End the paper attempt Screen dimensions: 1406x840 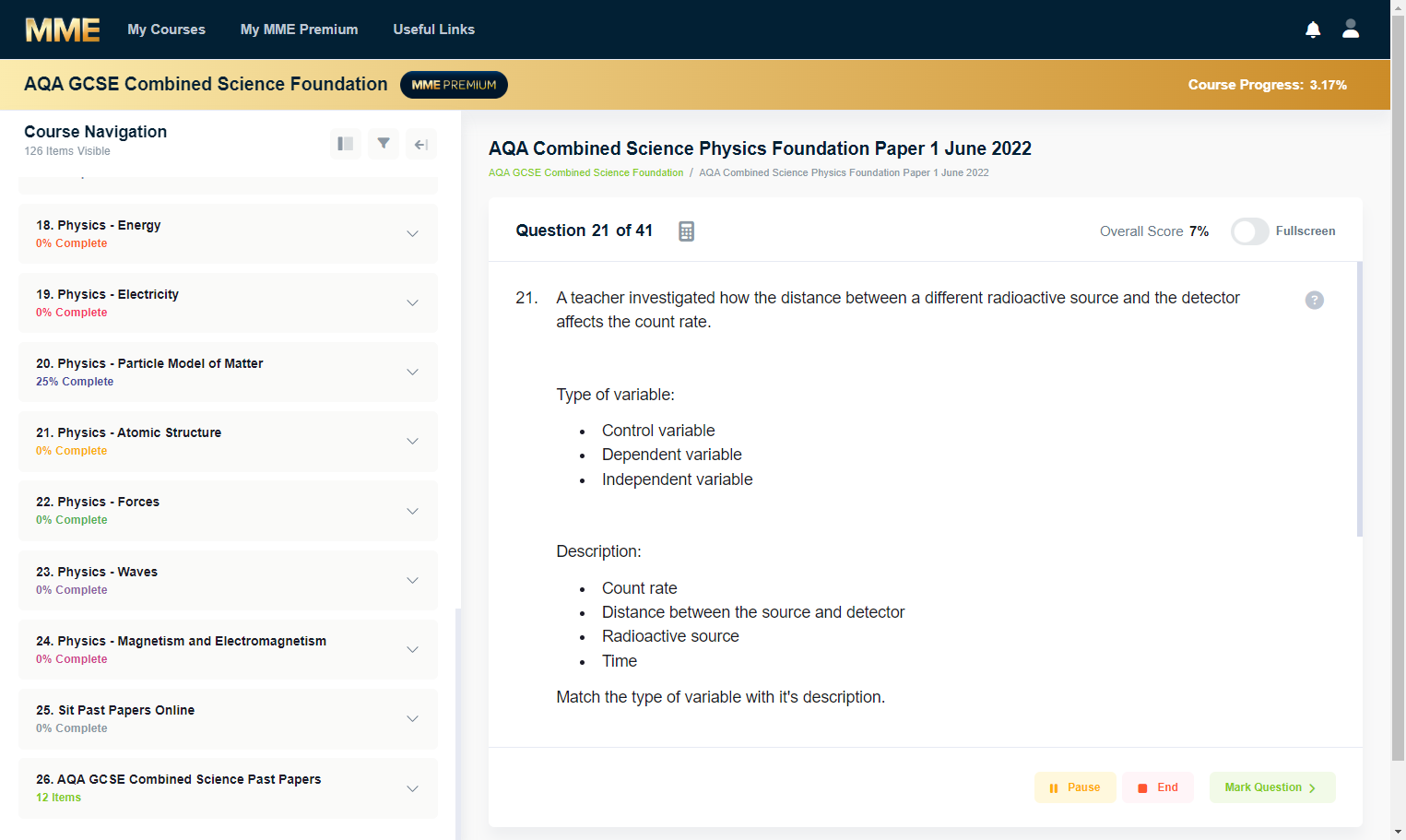click(1158, 787)
